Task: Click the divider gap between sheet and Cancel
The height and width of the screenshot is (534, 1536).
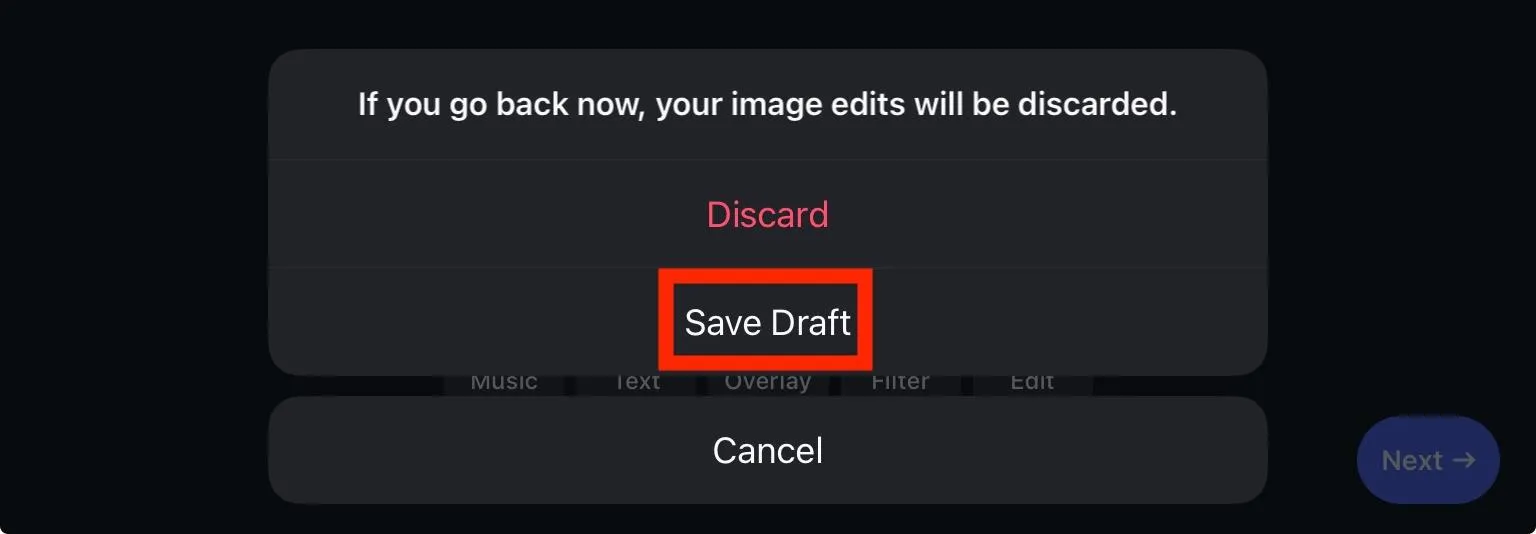Action: [x=767, y=386]
